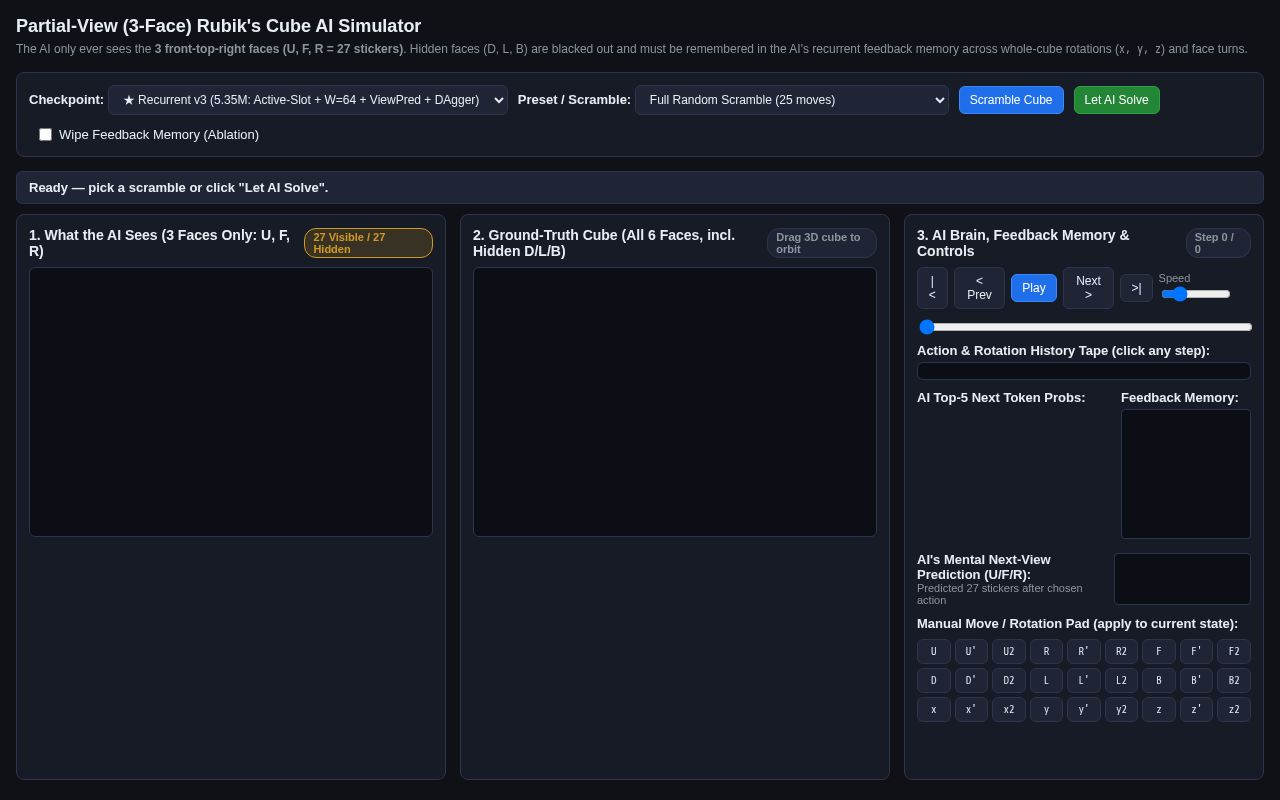
Task: Rotate cube with the x' button
Action: [x=971, y=709]
